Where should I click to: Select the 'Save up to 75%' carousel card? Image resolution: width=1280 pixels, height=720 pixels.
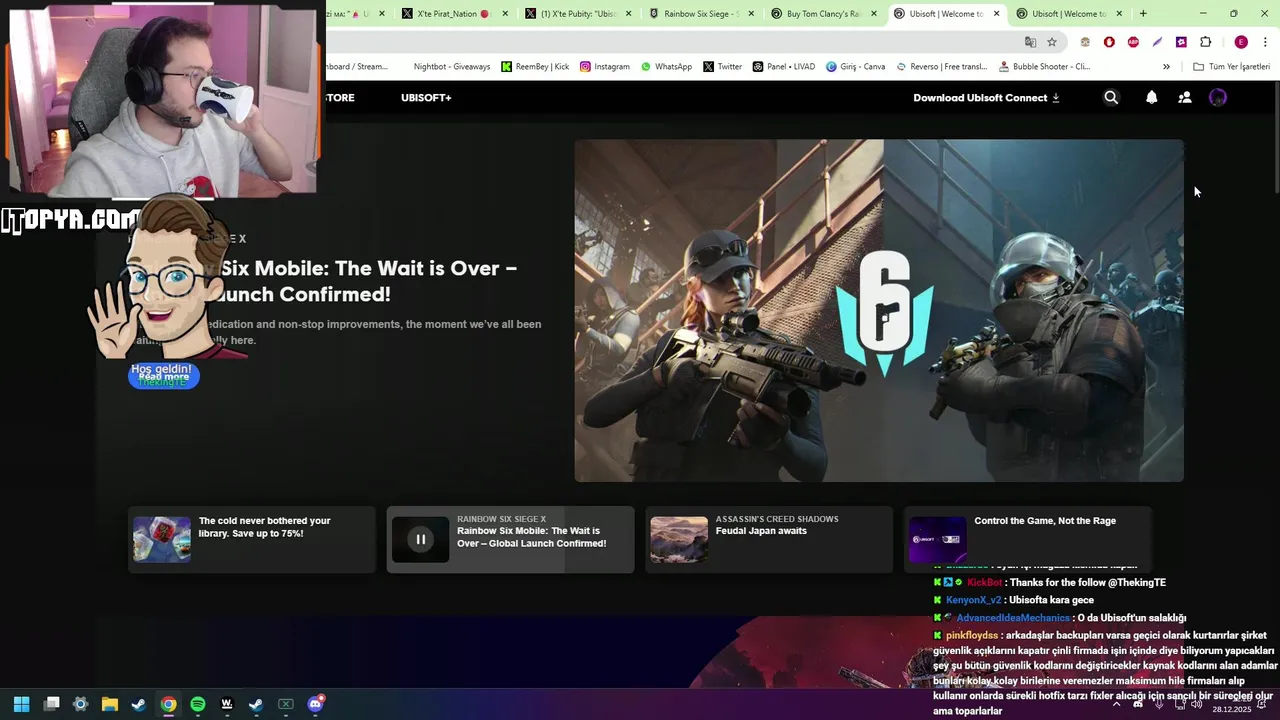pyautogui.click(x=251, y=540)
